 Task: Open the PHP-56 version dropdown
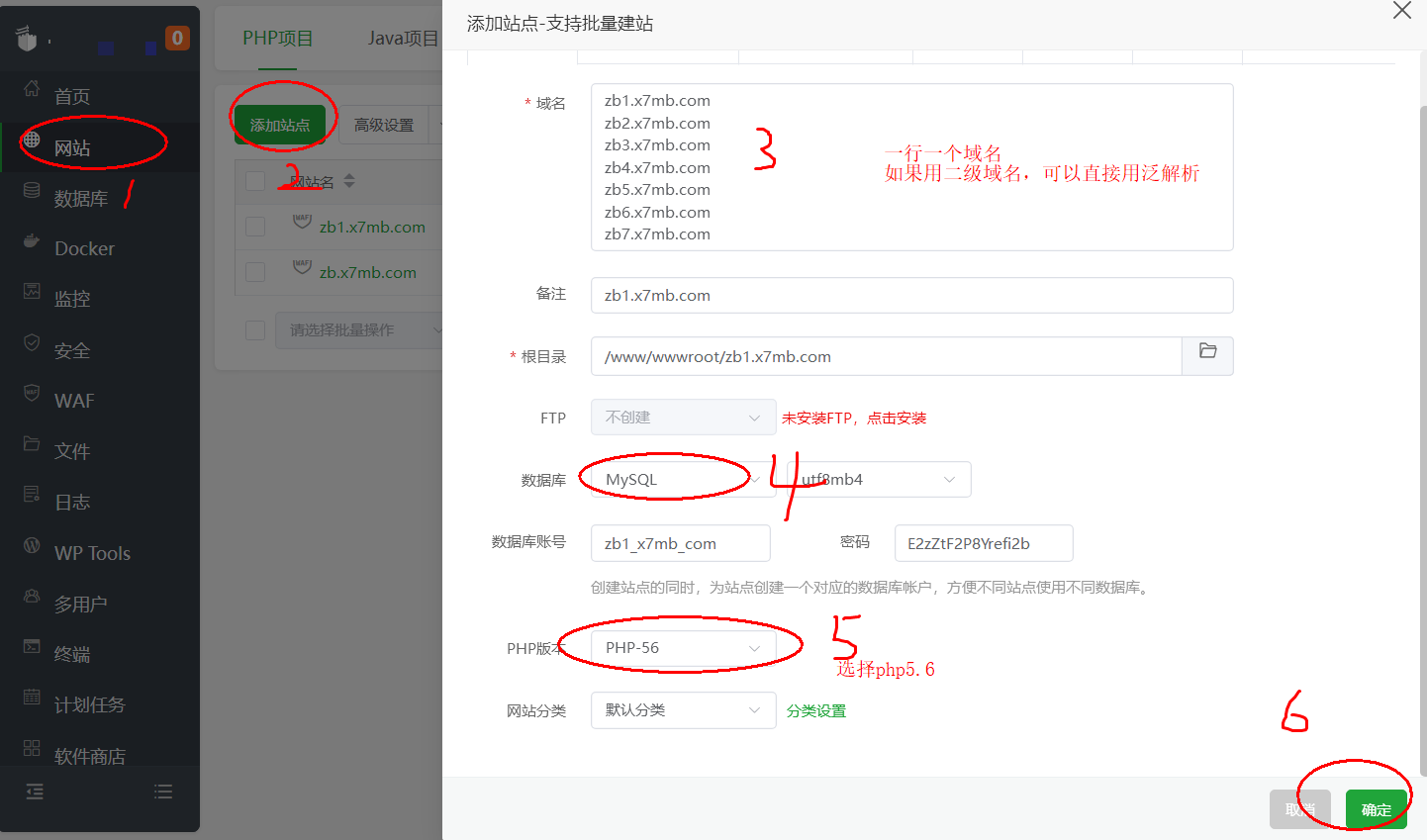tap(683, 648)
